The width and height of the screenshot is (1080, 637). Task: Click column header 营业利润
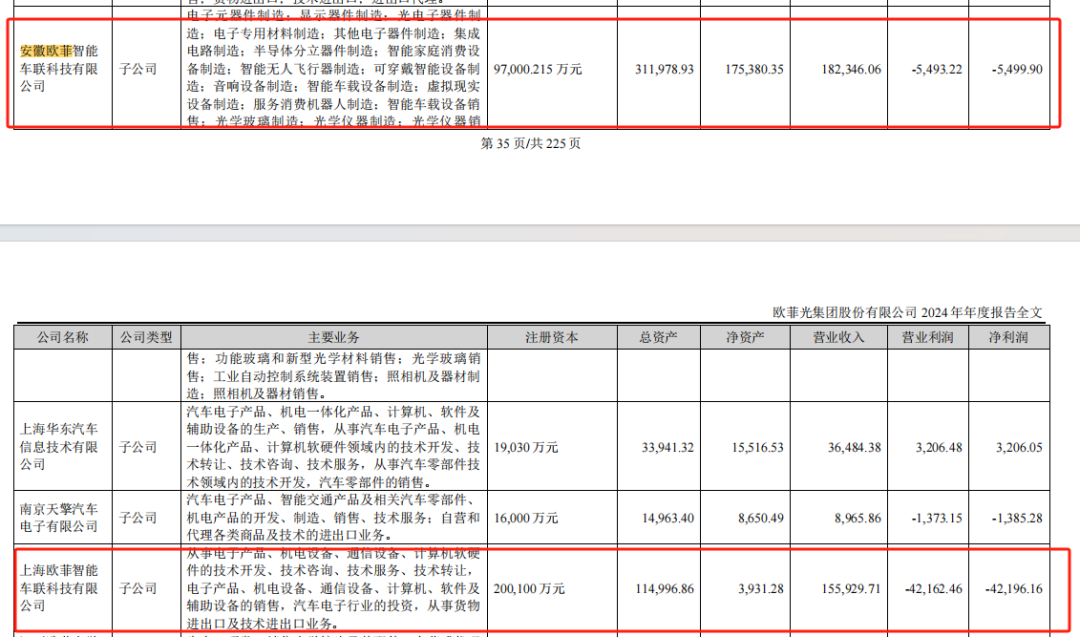[928, 337]
